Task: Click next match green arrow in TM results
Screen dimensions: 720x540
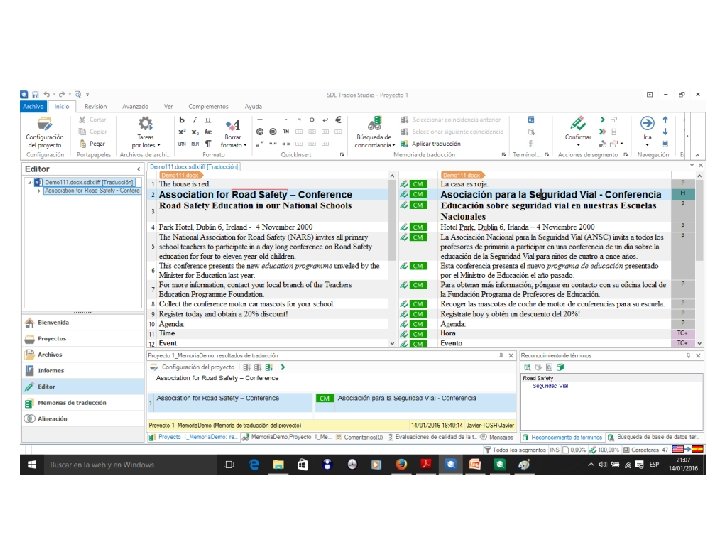Action: [283, 367]
